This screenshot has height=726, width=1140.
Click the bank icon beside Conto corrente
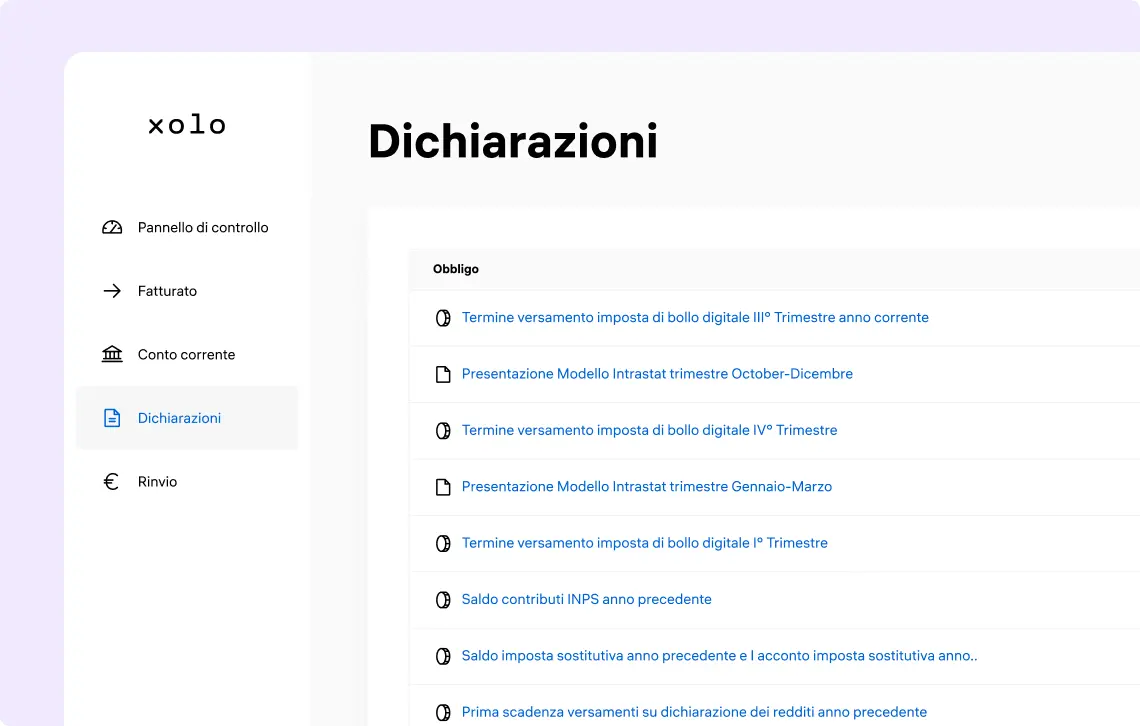click(112, 354)
